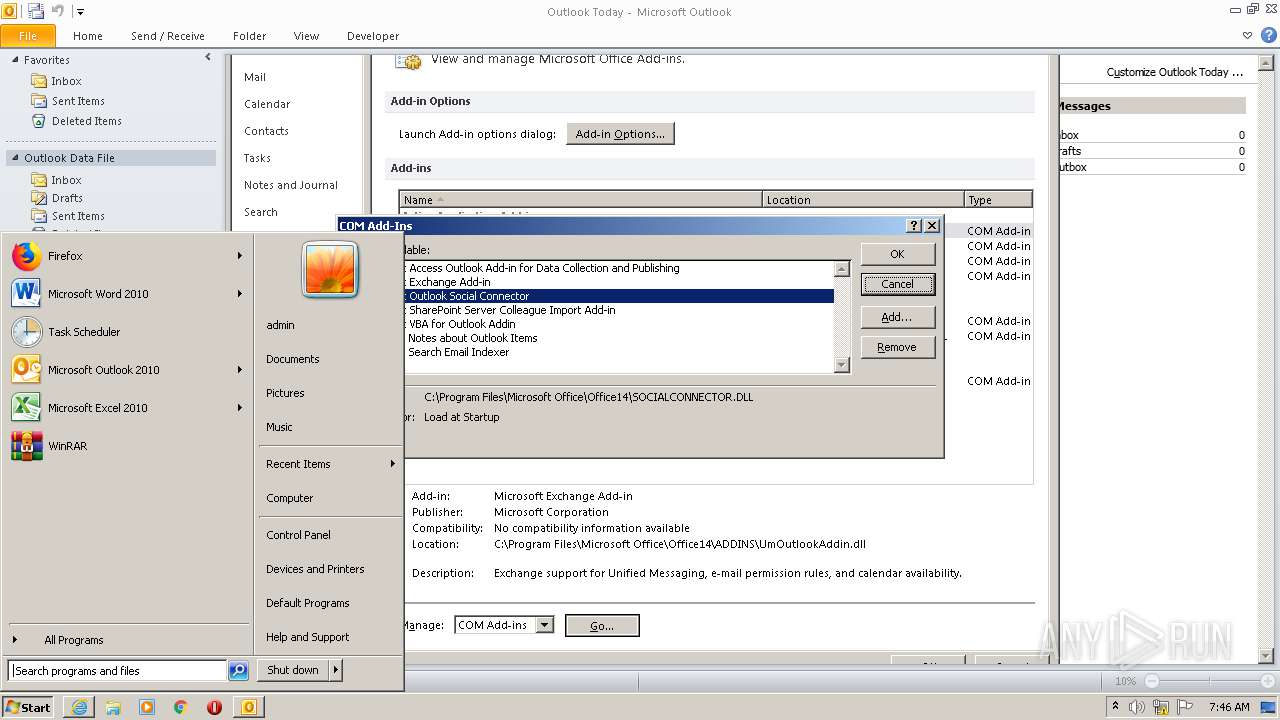This screenshot has height=720, width=1280.
Task: Select Favorites Inbox folder in navigation pane
Action: 66,81
